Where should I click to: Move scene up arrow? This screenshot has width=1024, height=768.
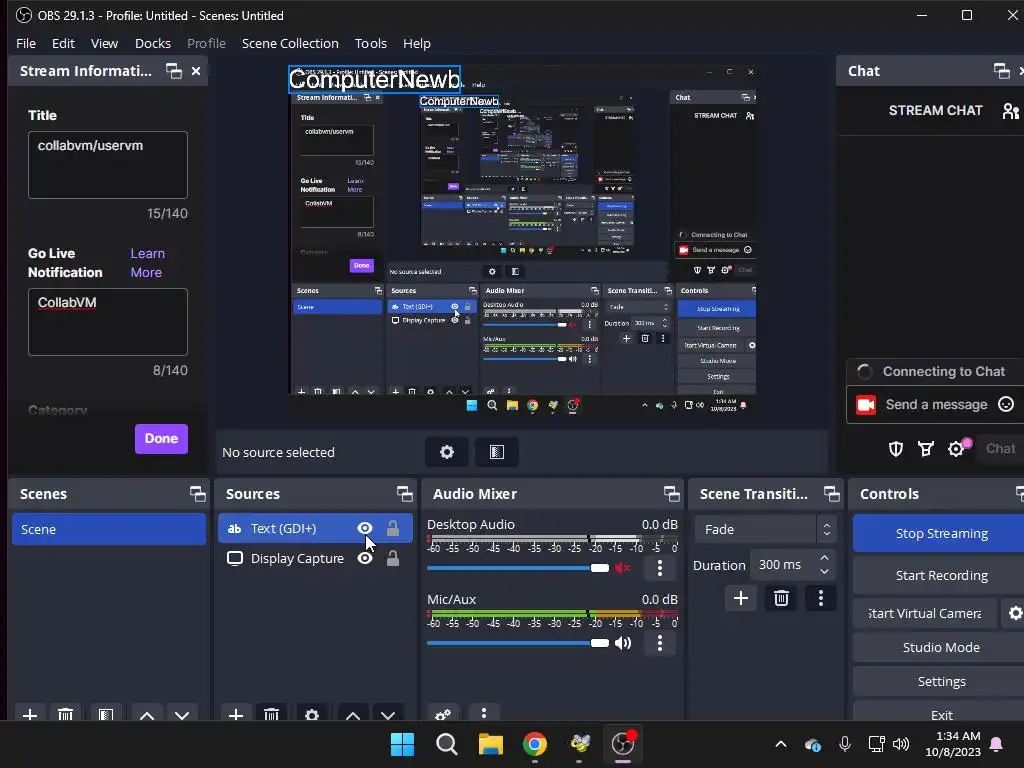pos(147,715)
